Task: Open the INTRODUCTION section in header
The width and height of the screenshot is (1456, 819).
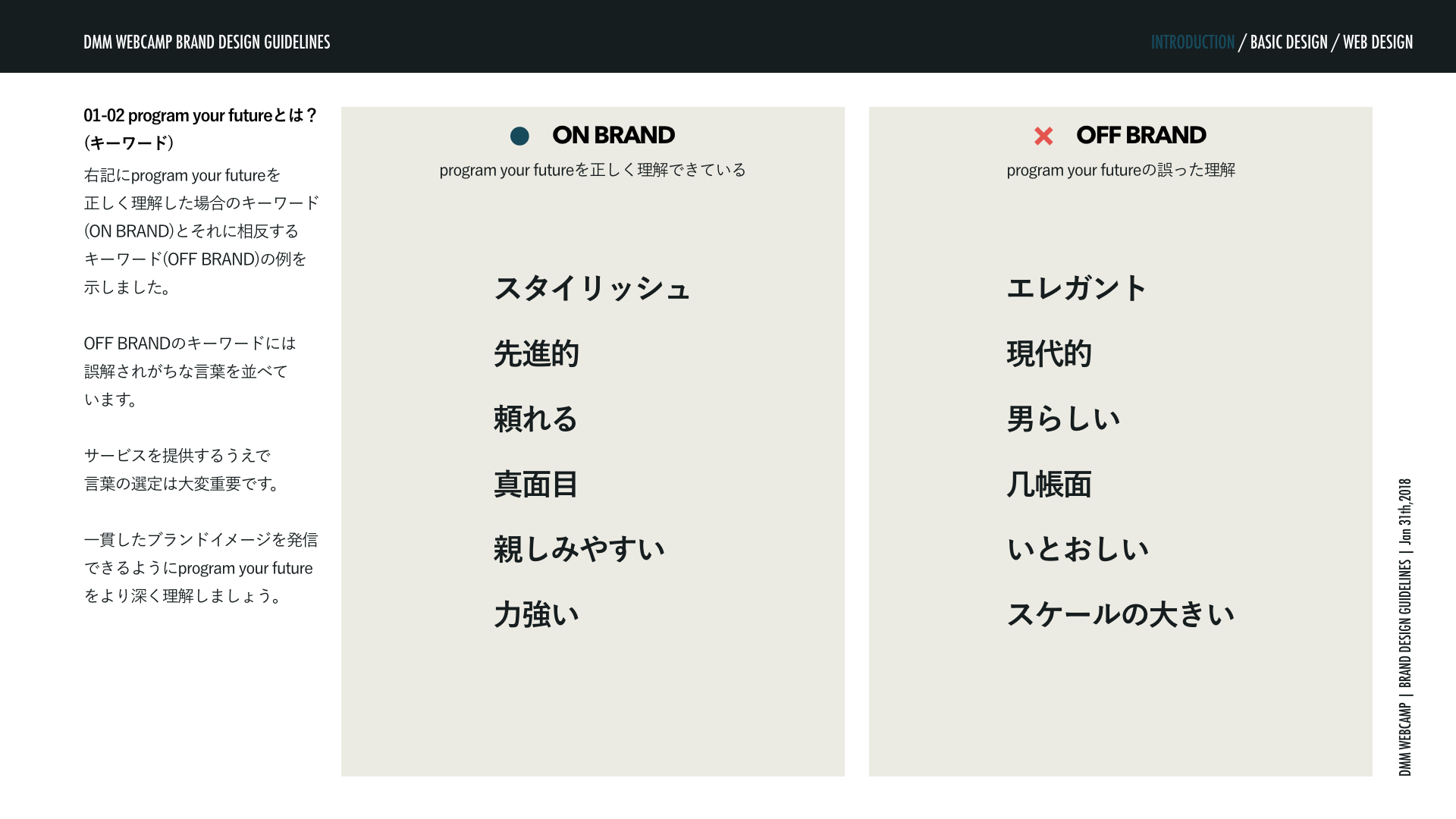Action: [x=1192, y=42]
